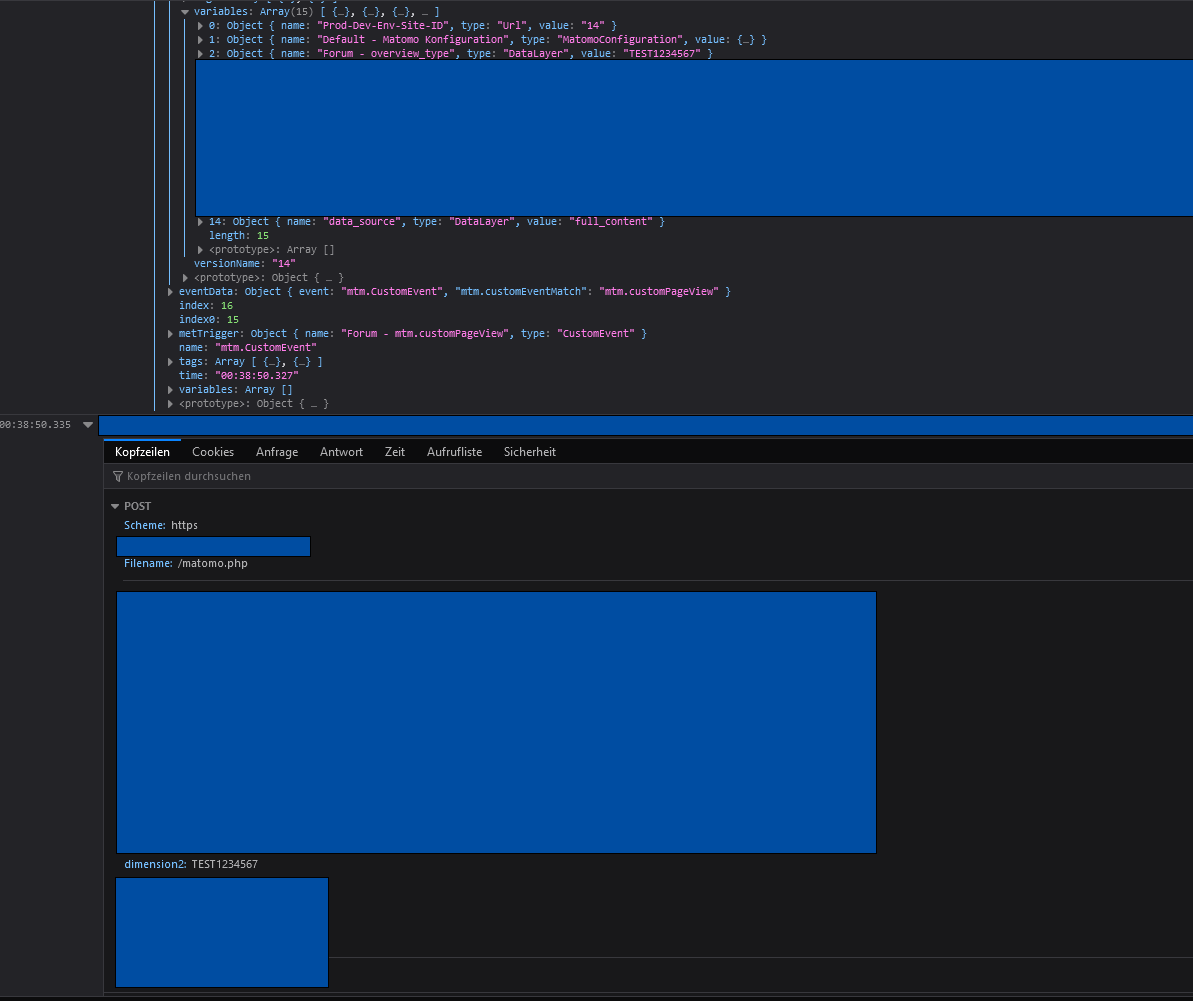1193x1001 pixels.
Task: Switch to the Cookies tab
Action: tap(212, 451)
